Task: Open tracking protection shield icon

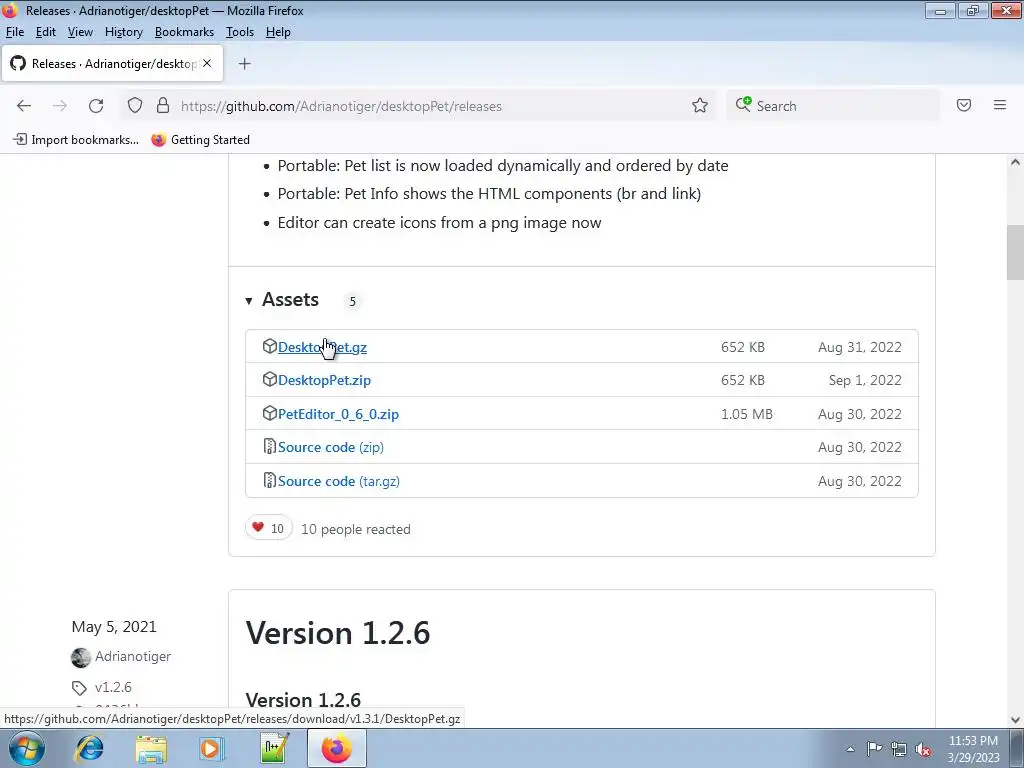Action: pos(135,105)
